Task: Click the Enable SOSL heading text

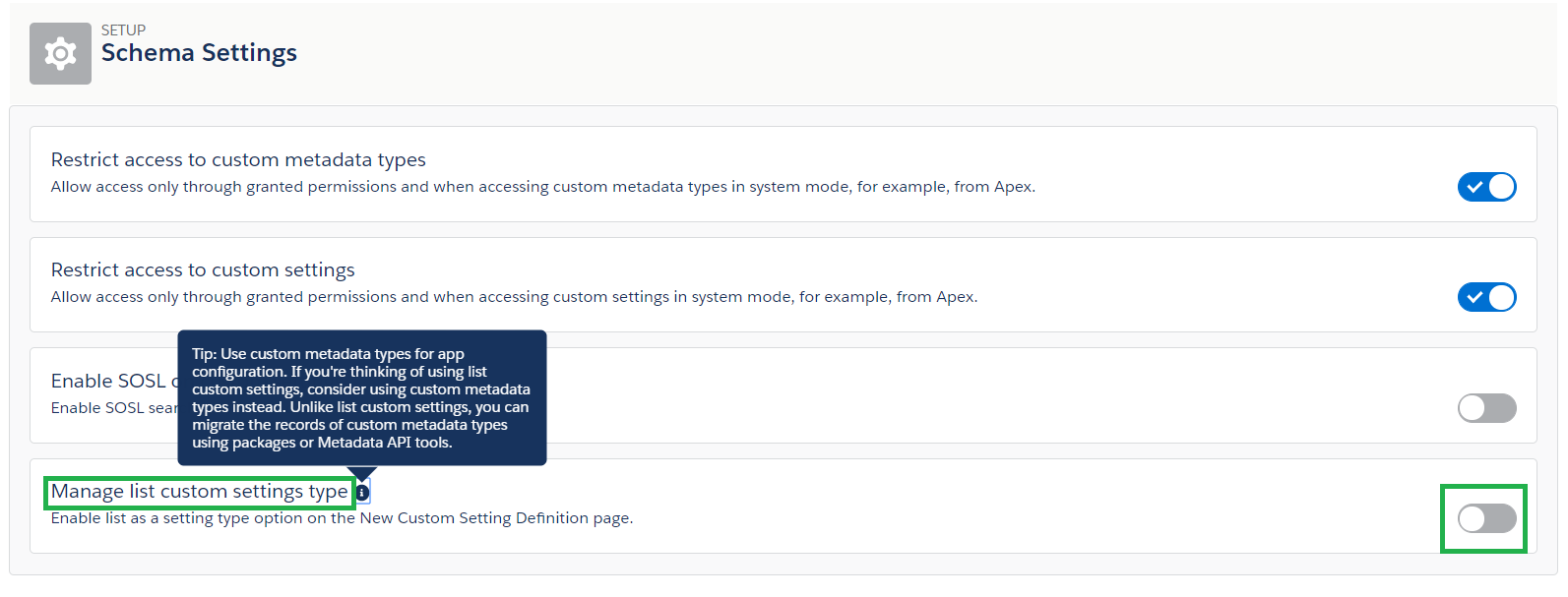Action: 114,381
